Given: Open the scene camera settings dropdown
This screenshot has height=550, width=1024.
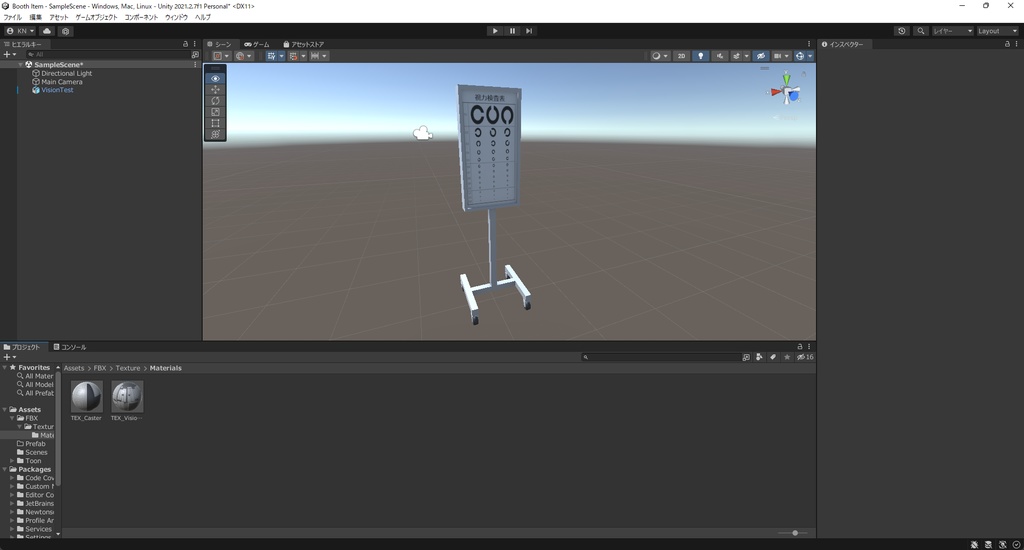Looking at the screenshot, I should tap(780, 56).
